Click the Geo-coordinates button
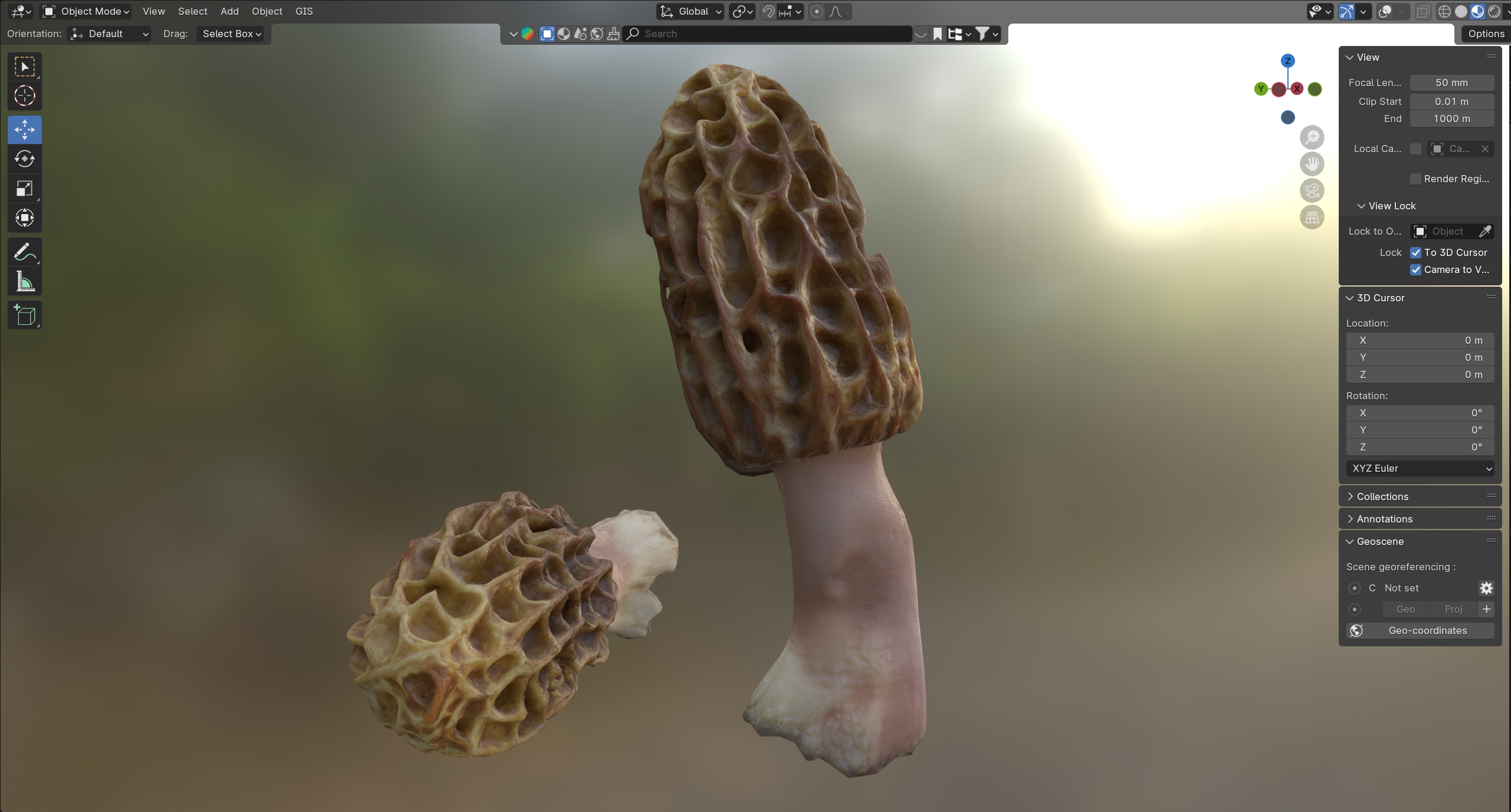Screen dimensions: 1511x812 point(1420,630)
